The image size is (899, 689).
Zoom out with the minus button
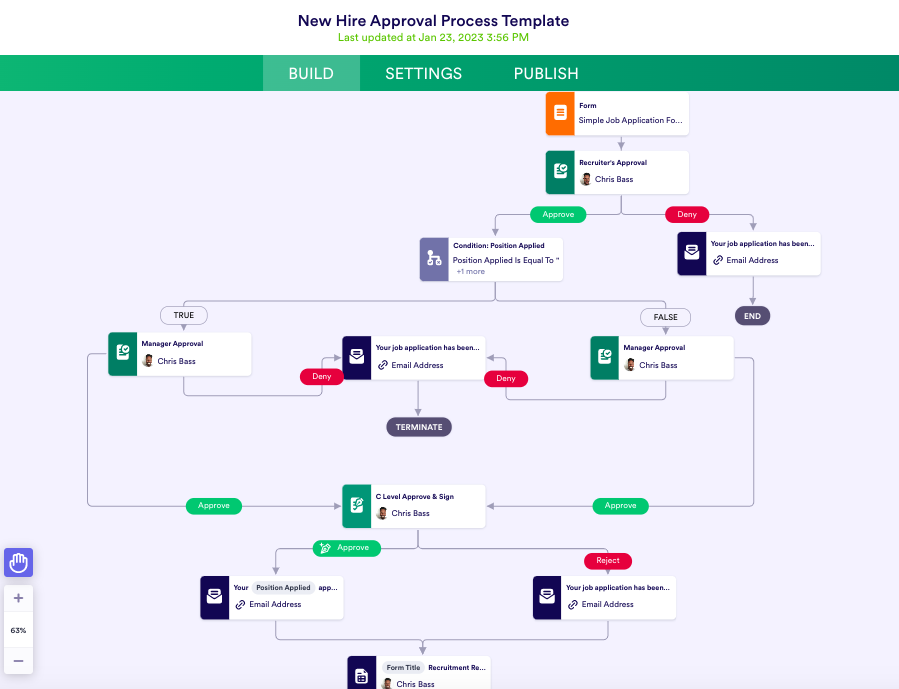tap(18, 660)
